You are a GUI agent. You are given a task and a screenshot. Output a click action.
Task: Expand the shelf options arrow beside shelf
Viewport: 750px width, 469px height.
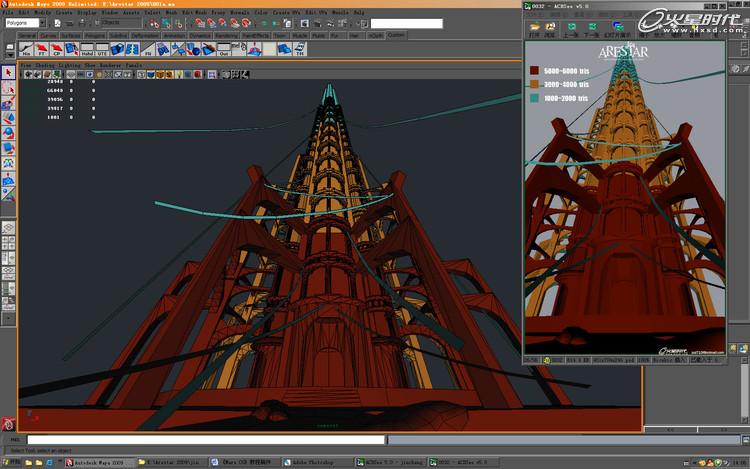pyautogui.click(x=10, y=54)
